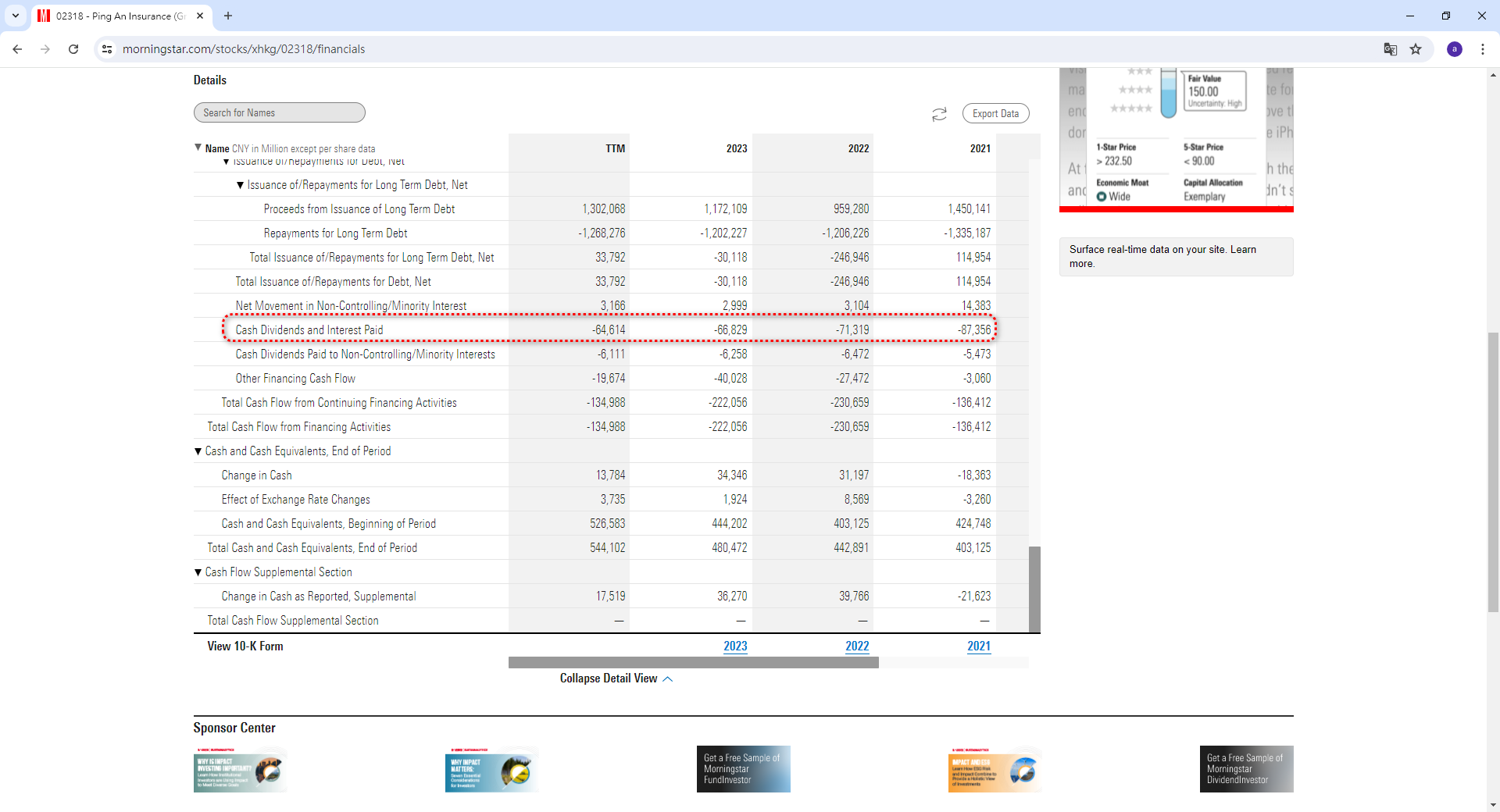Screen dimensions: 1500x812
Task: Open site information icon in address bar
Action: 107,49
